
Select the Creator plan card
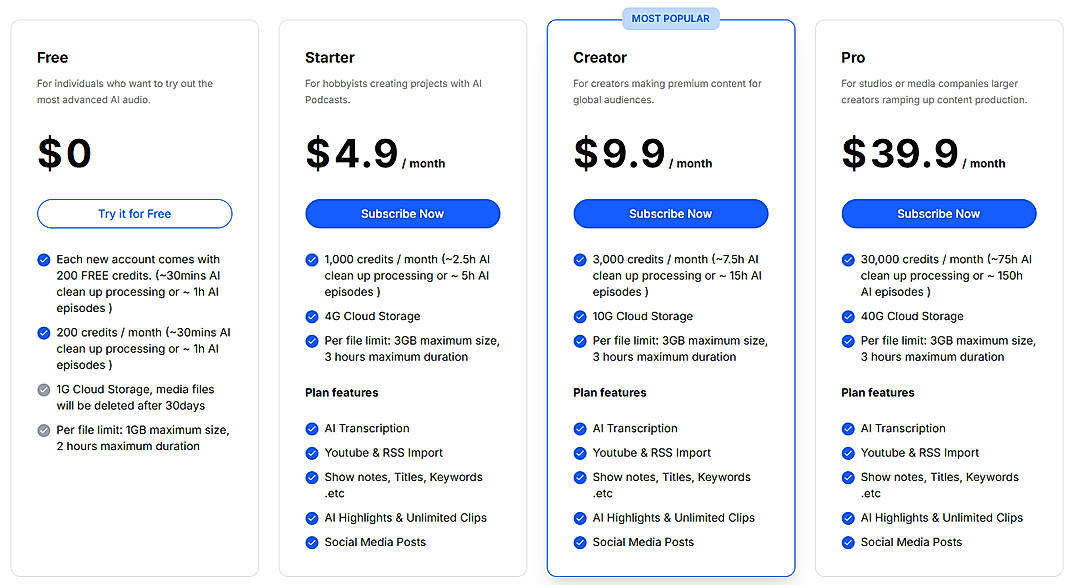point(670,120)
